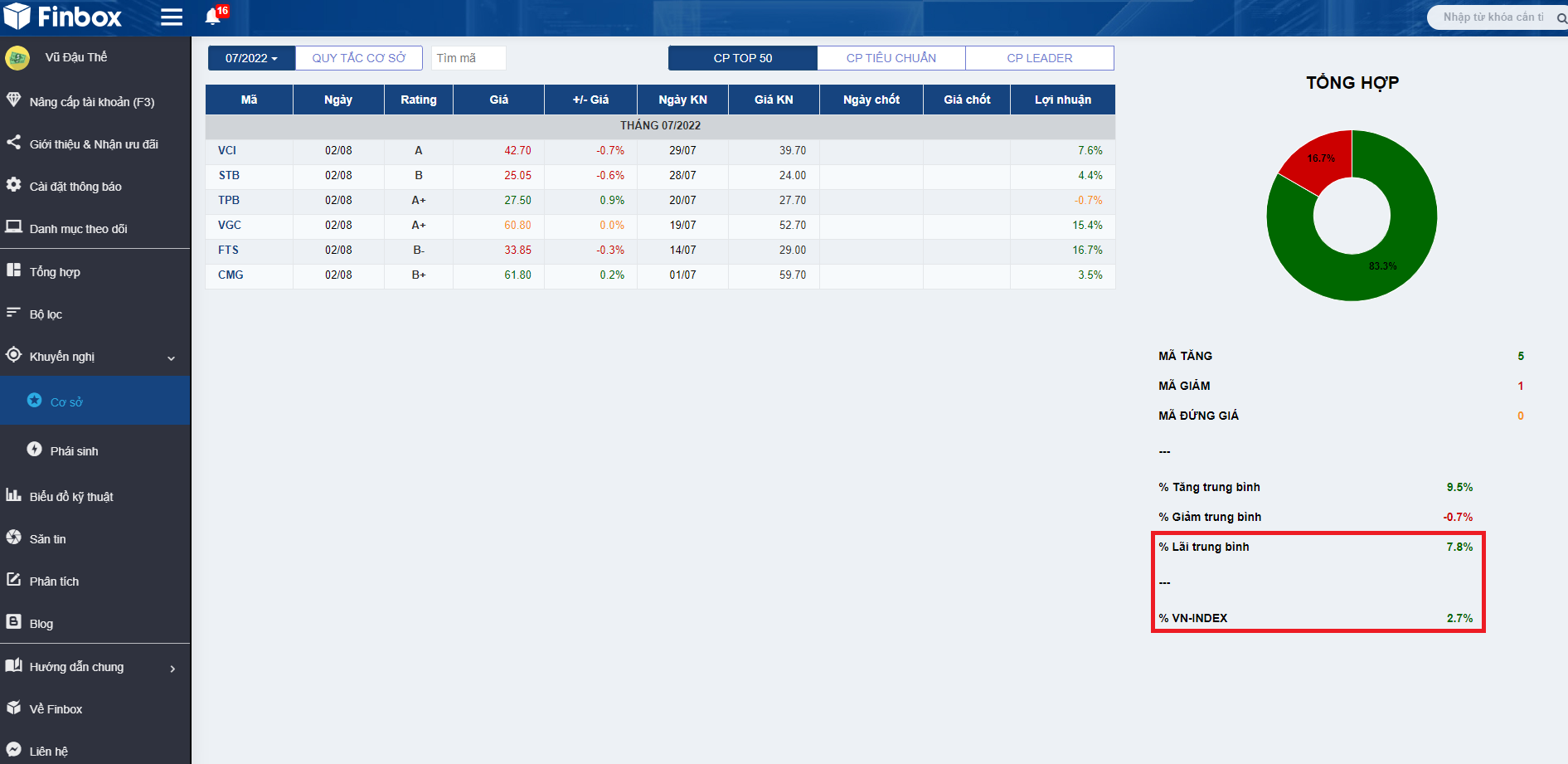Viewport: 1568px width, 764px height.
Task: Click TPB rating A+ cell
Action: click(419, 200)
